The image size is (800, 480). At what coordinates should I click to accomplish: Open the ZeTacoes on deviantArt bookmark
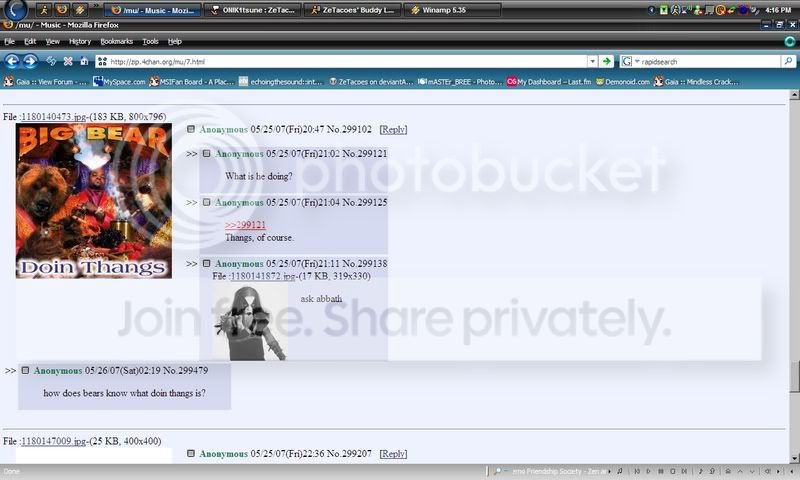tap(370, 82)
